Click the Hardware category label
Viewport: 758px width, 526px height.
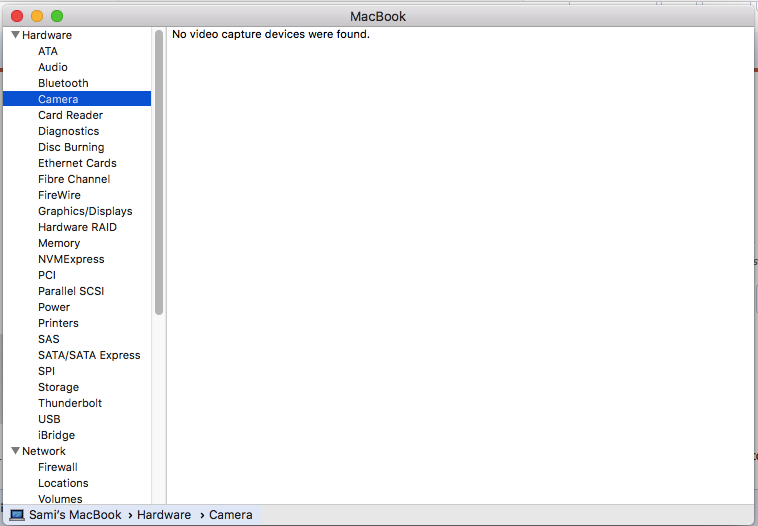click(x=47, y=35)
